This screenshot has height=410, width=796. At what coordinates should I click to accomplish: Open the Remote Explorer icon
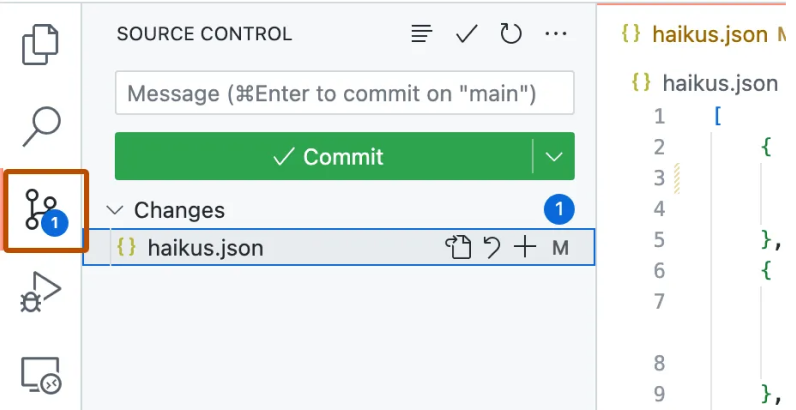[41, 376]
